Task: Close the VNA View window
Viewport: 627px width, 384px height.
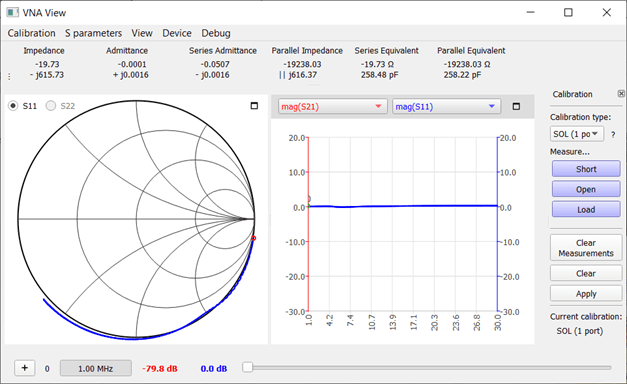Action: (x=607, y=12)
